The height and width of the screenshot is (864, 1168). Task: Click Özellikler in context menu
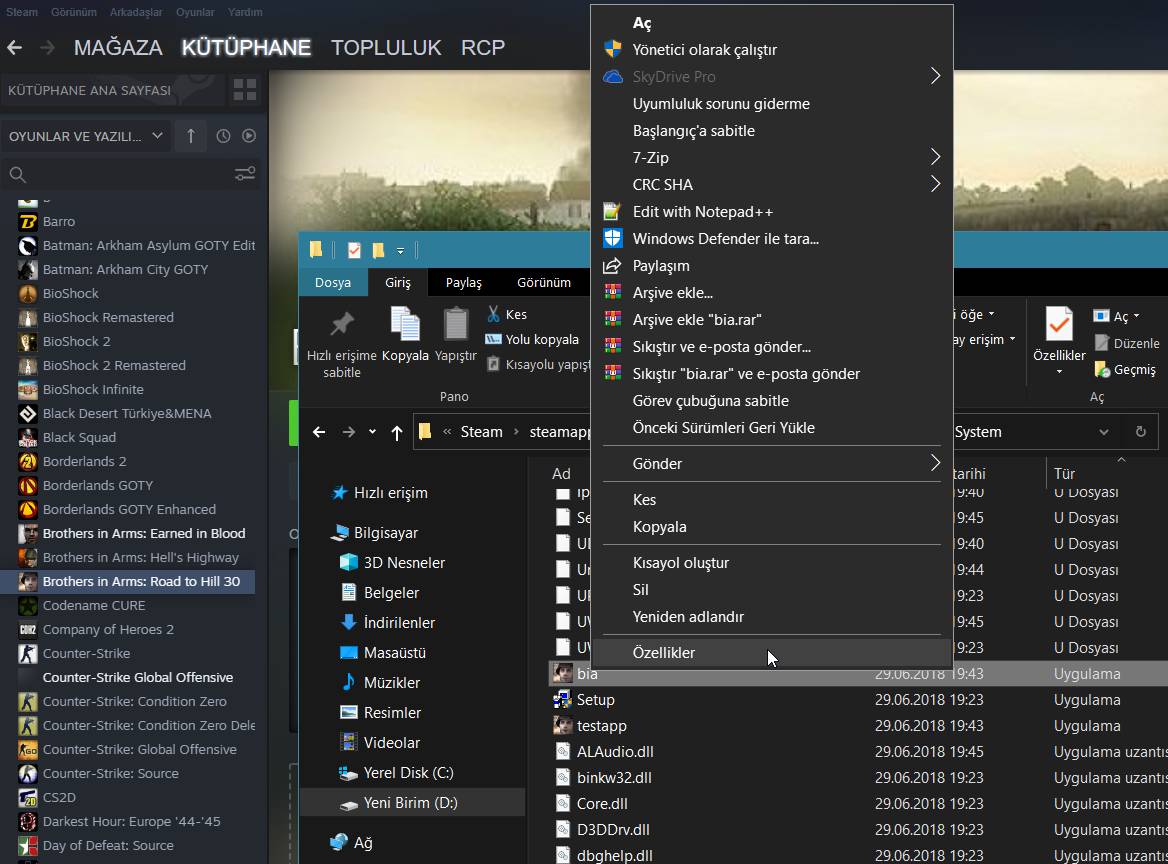coord(772,652)
